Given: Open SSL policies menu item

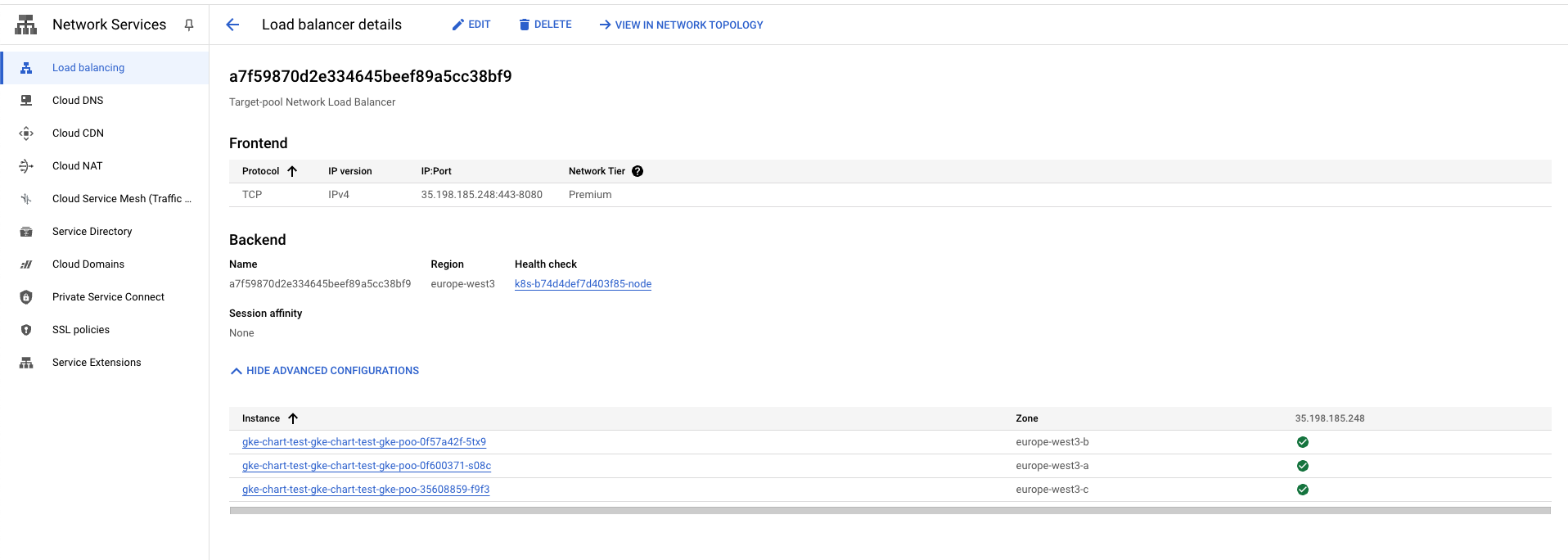Looking at the screenshot, I should pyautogui.click(x=81, y=330).
